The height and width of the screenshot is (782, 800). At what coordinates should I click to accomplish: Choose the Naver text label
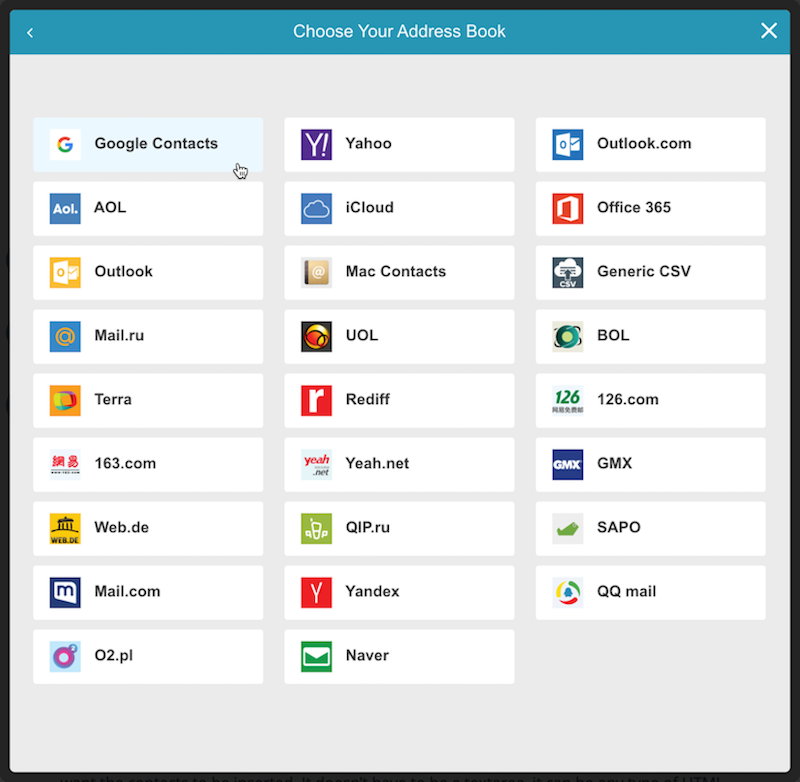pos(367,655)
